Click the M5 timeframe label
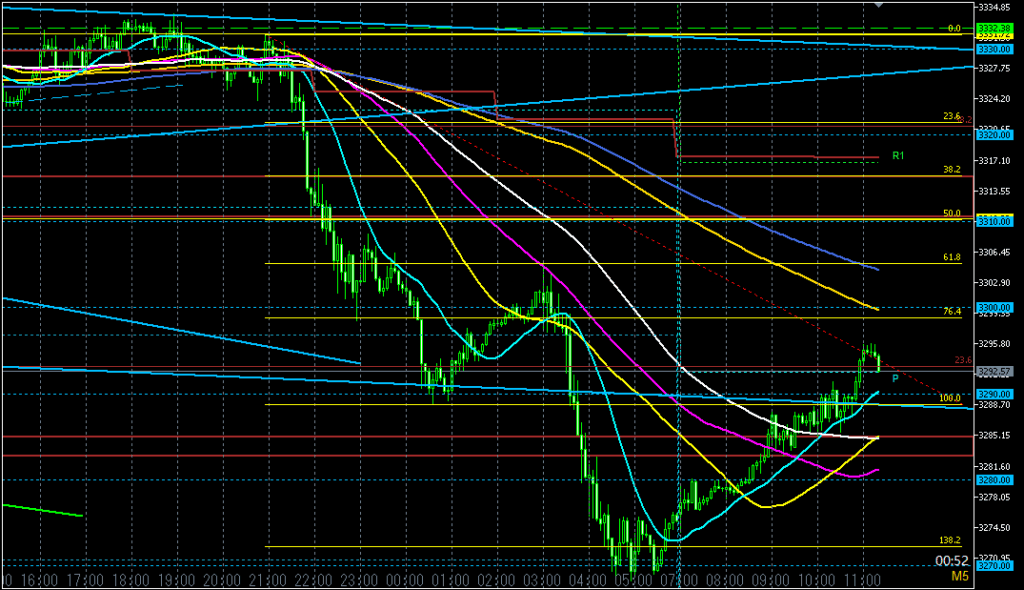The image size is (1024, 590). pyautogui.click(x=959, y=576)
